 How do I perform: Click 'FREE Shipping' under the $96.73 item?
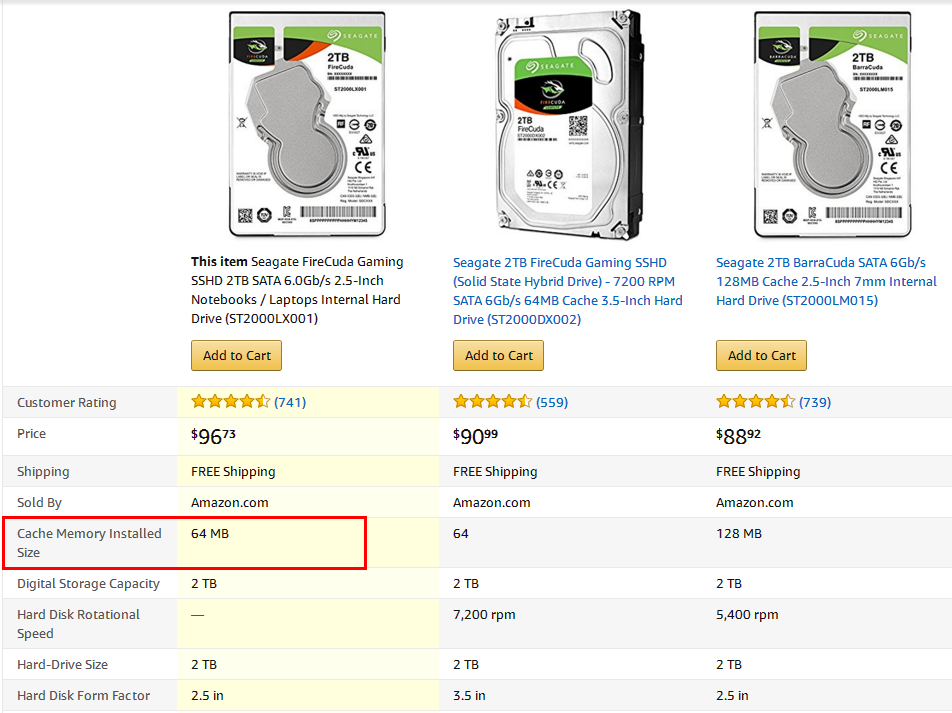click(x=233, y=472)
